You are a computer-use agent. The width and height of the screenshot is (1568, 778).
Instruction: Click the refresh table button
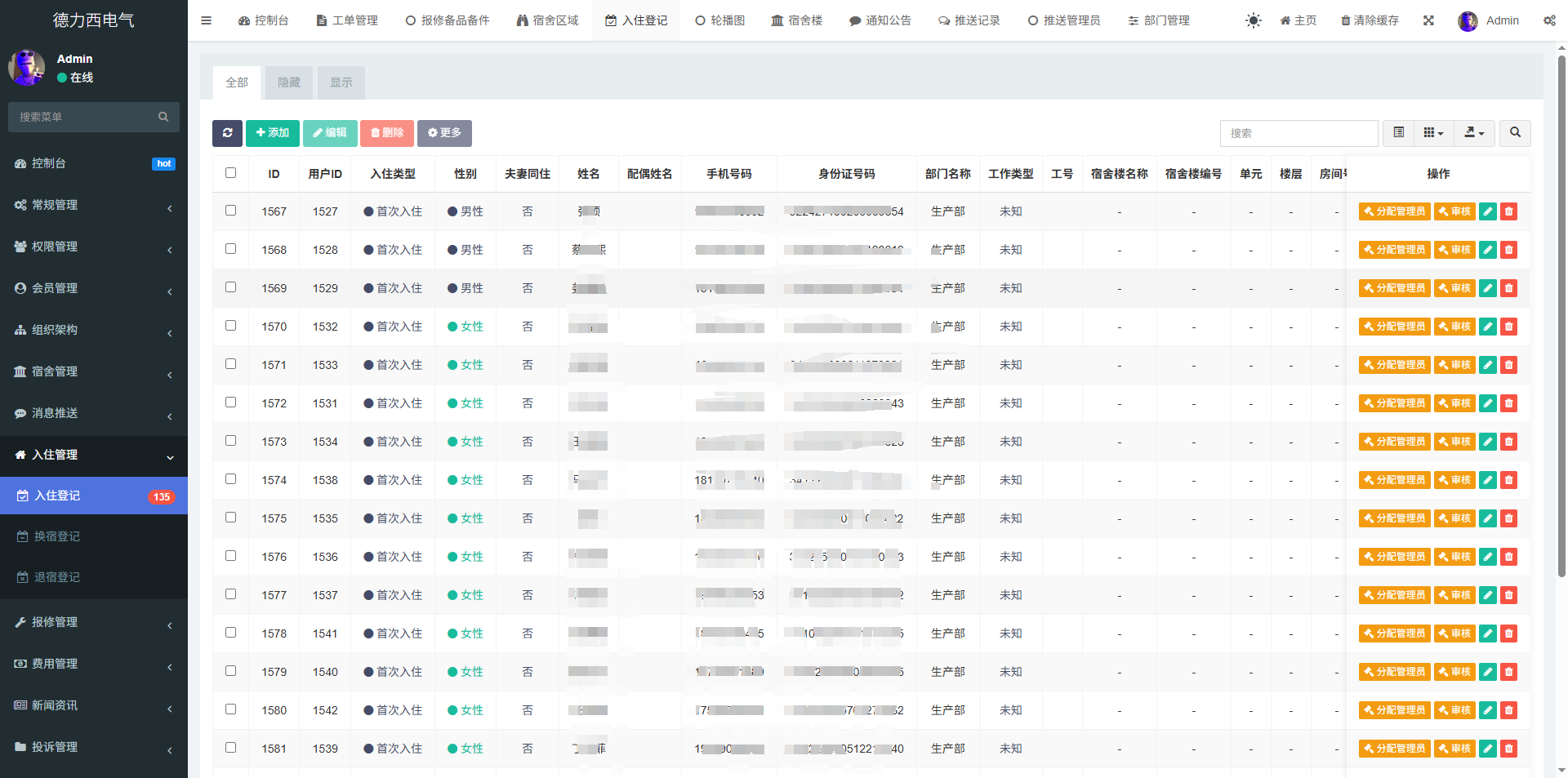pyautogui.click(x=227, y=133)
